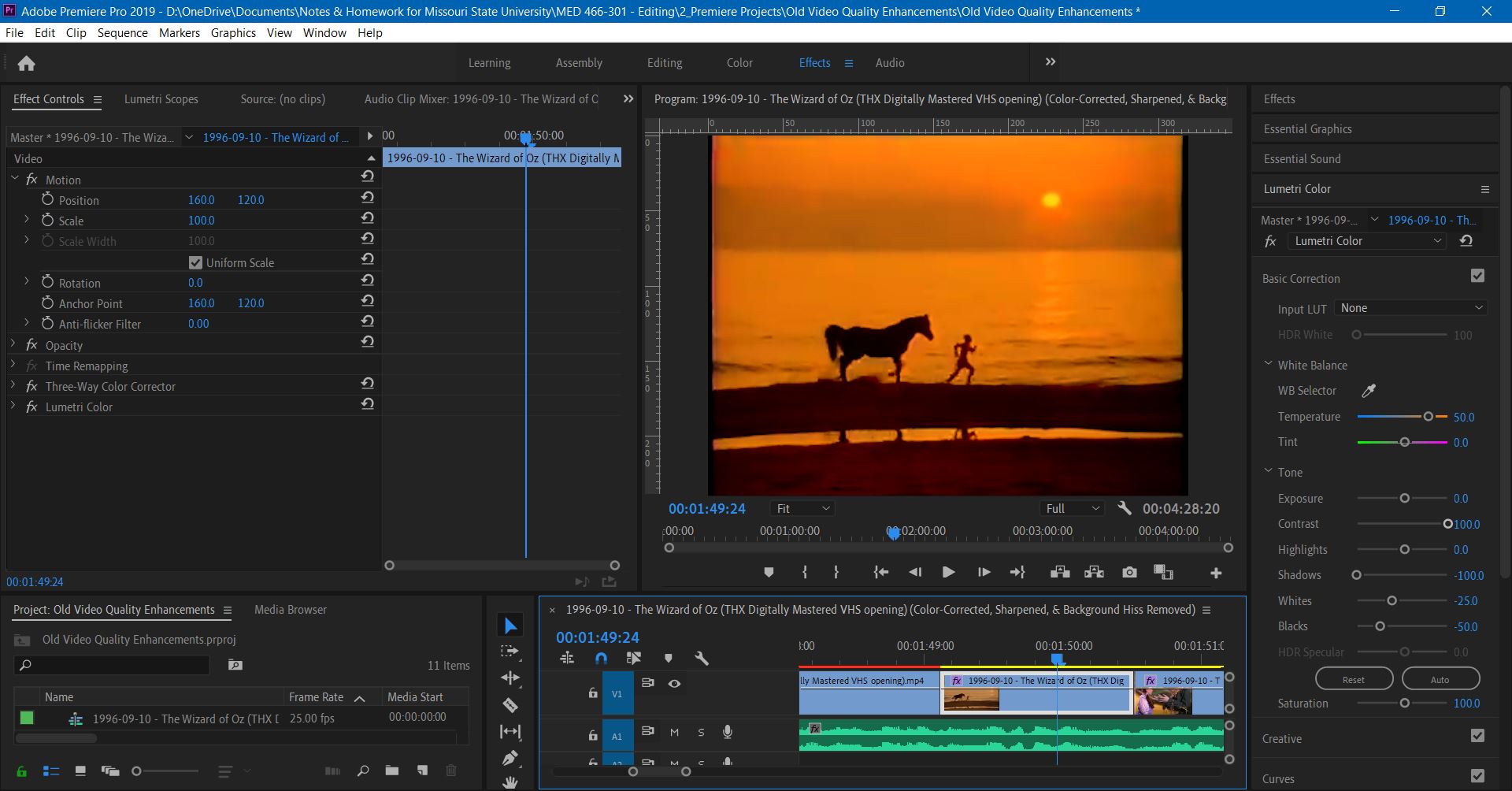Image resolution: width=1512 pixels, height=791 pixels.
Task: Click the Home icon
Action: click(26, 63)
